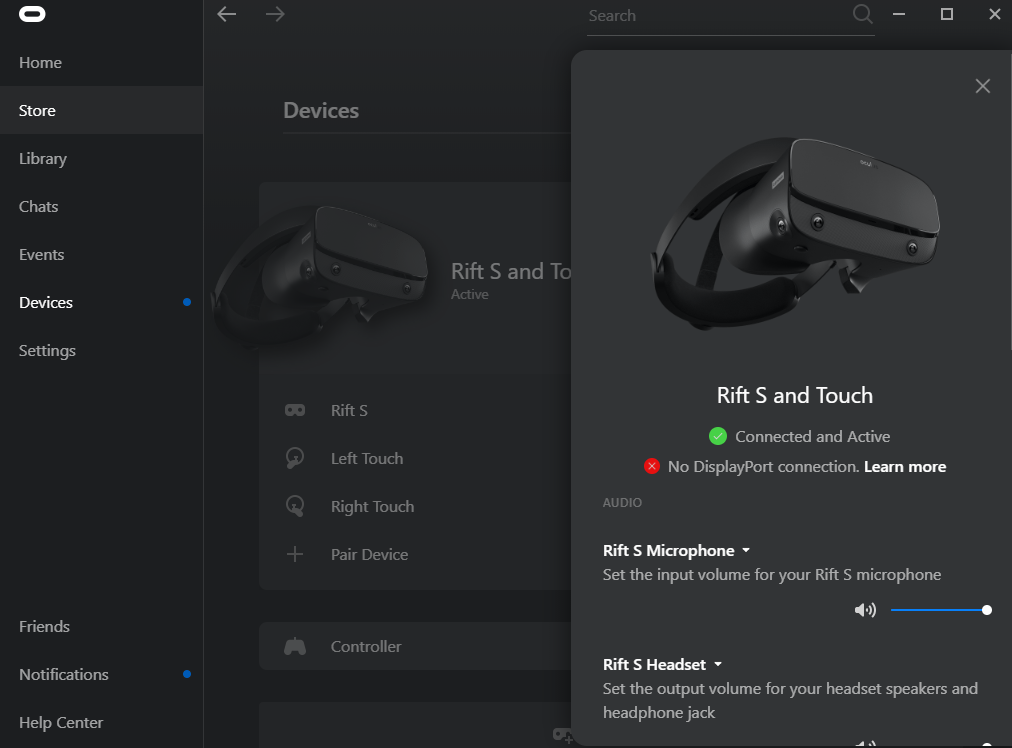Click the search magnifier icon
This screenshot has height=748, width=1012.
click(x=862, y=15)
